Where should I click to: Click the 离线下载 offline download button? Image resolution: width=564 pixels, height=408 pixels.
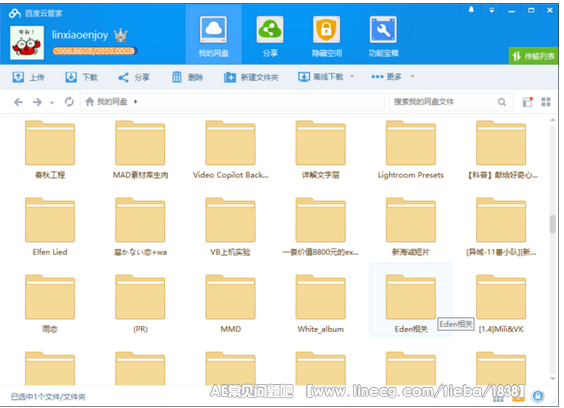(x=321, y=77)
